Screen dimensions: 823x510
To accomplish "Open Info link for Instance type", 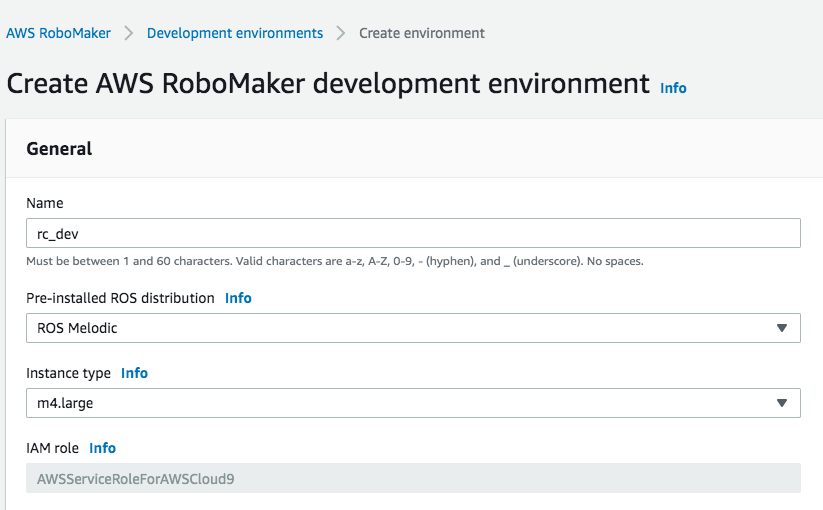I will coord(134,373).
